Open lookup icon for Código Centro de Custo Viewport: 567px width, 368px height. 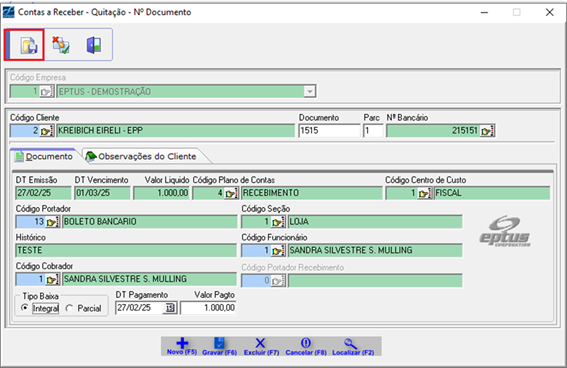(x=425, y=193)
